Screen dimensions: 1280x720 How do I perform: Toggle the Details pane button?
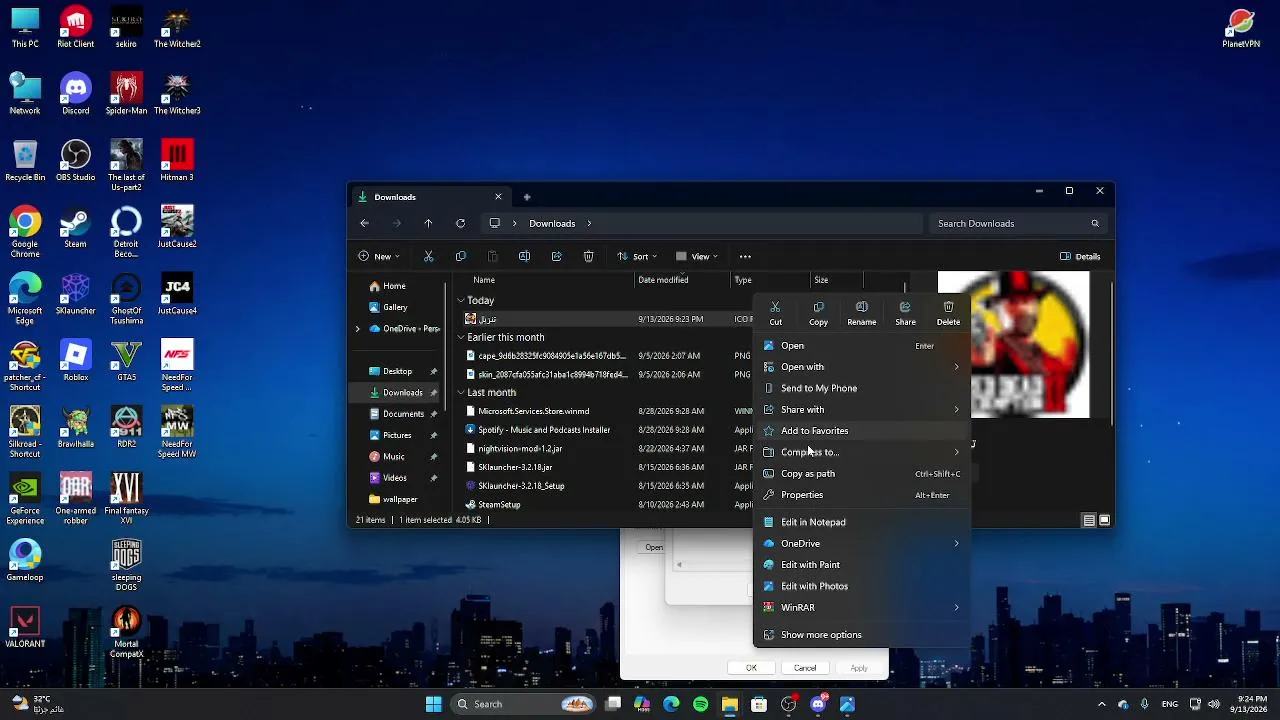(1080, 256)
